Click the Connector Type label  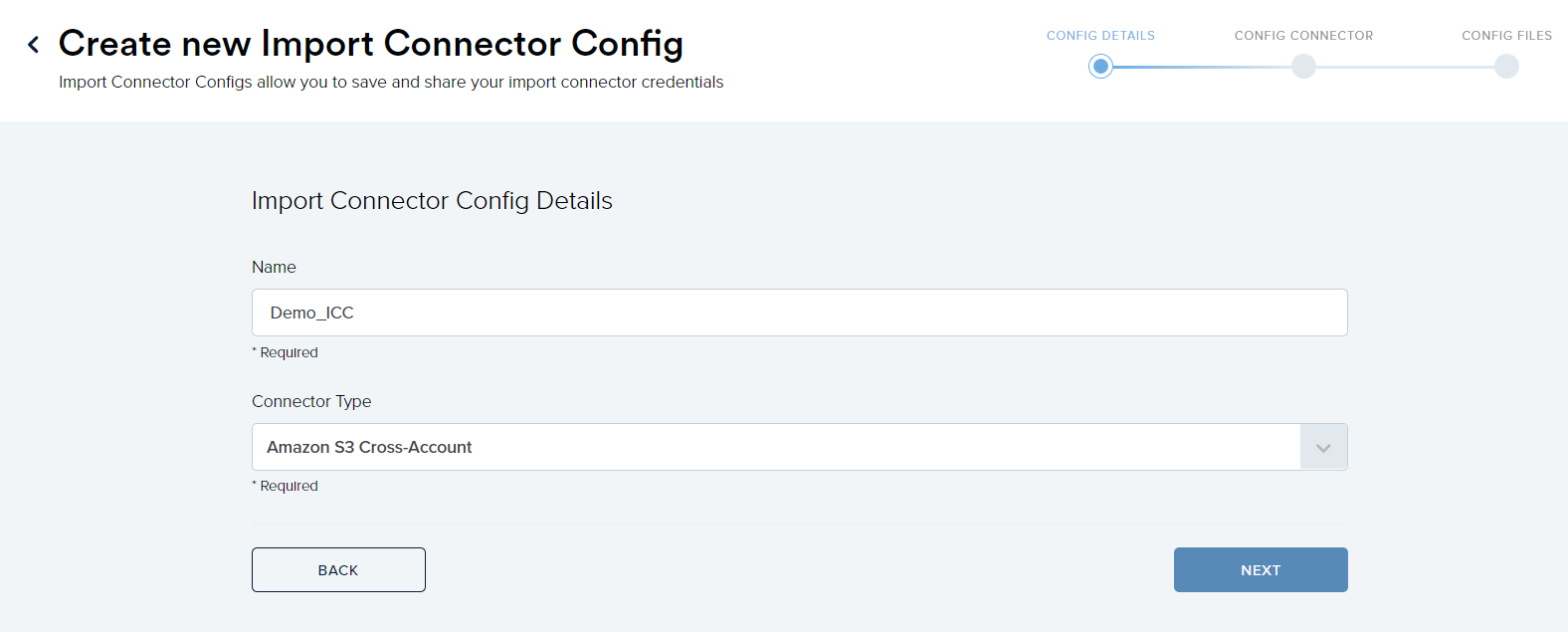[x=311, y=401]
